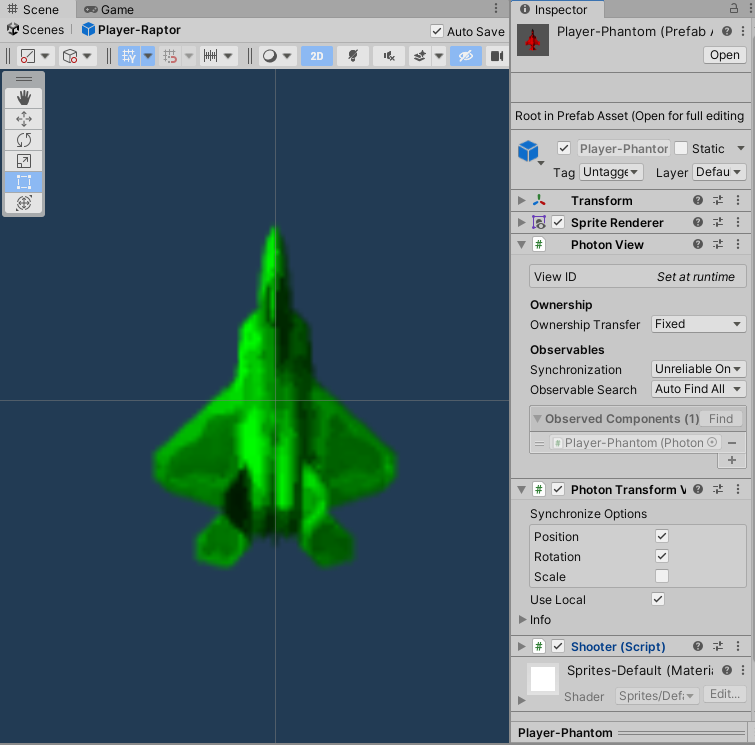Lock the Inspector panel
Image resolution: width=755 pixels, height=745 pixels.
click(x=734, y=8)
